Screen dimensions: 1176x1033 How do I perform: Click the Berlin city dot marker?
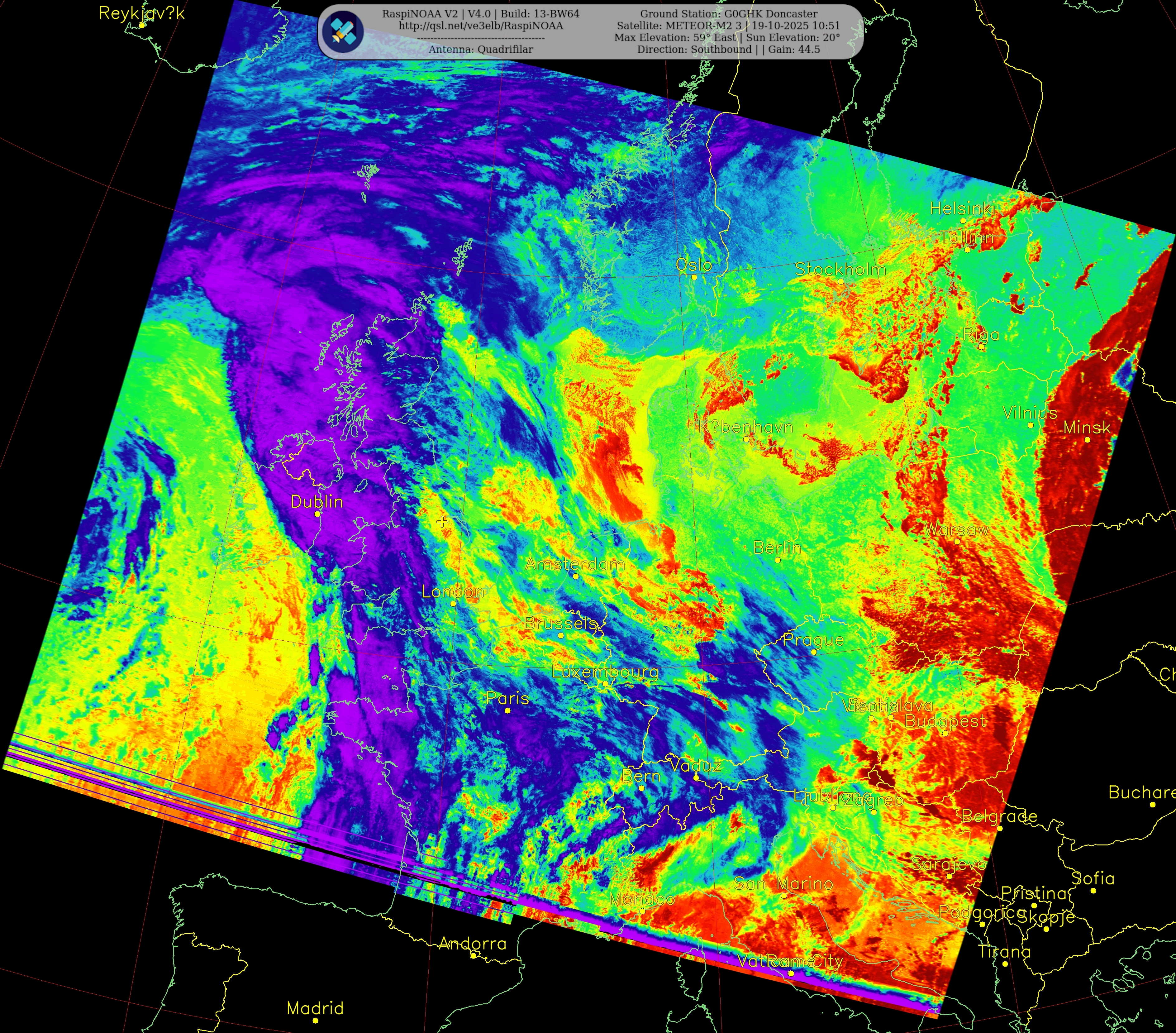coord(778,560)
